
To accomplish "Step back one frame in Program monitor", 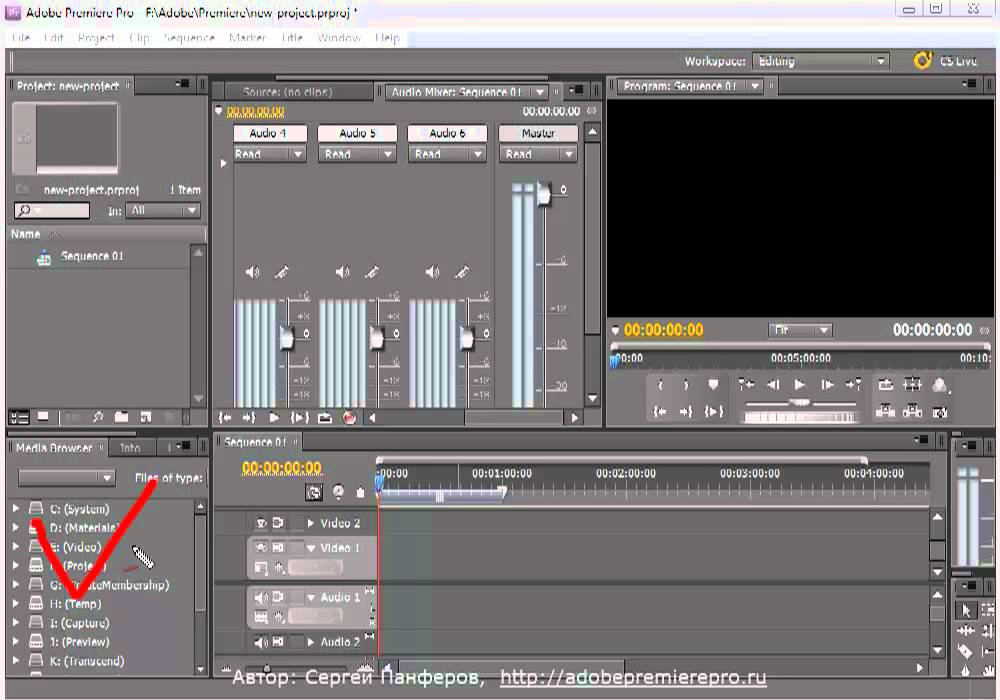I will coord(773,384).
